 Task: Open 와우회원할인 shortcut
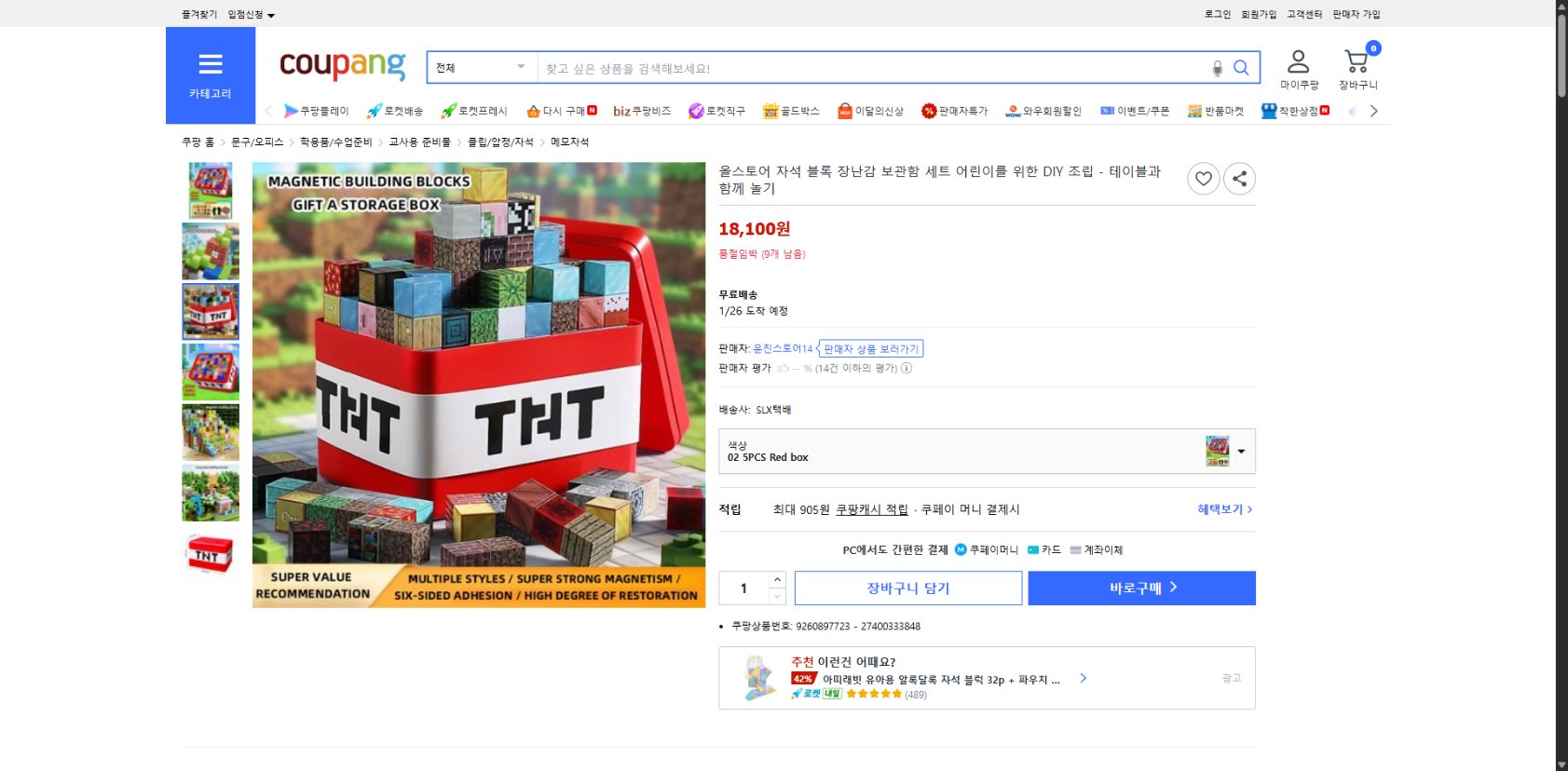pos(1043,111)
